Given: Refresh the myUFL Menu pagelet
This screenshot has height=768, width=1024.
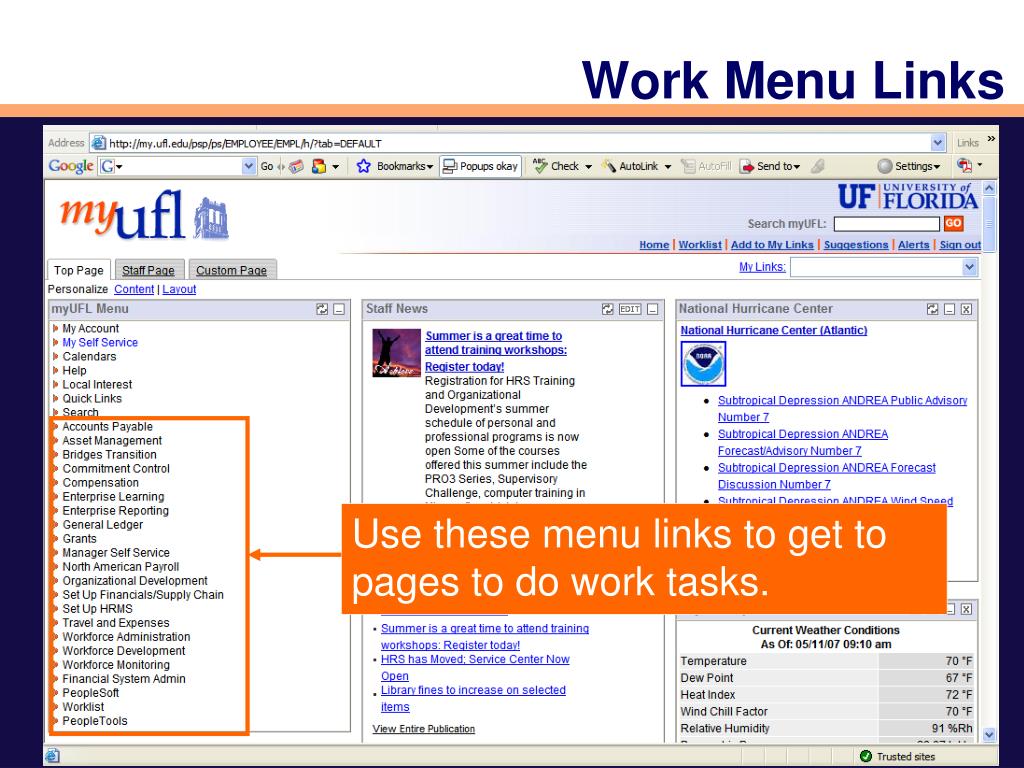Looking at the screenshot, I should 322,310.
